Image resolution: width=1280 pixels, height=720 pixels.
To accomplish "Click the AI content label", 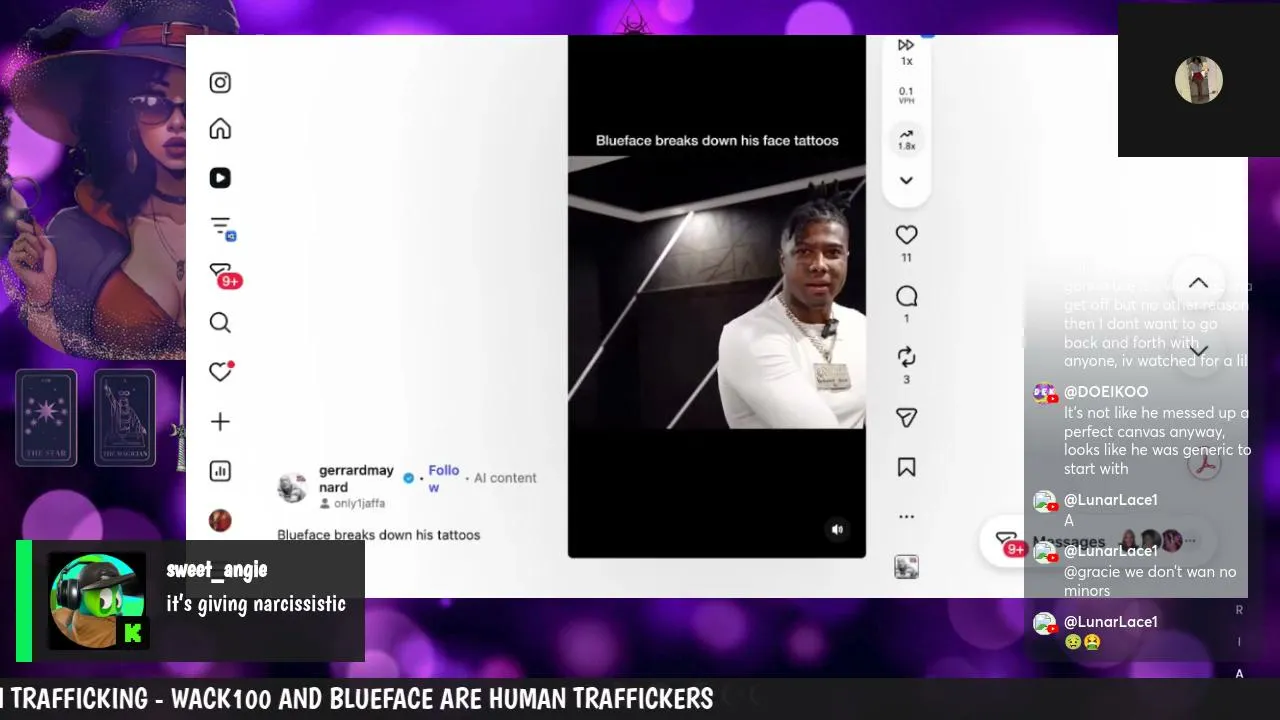I will coord(505,478).
